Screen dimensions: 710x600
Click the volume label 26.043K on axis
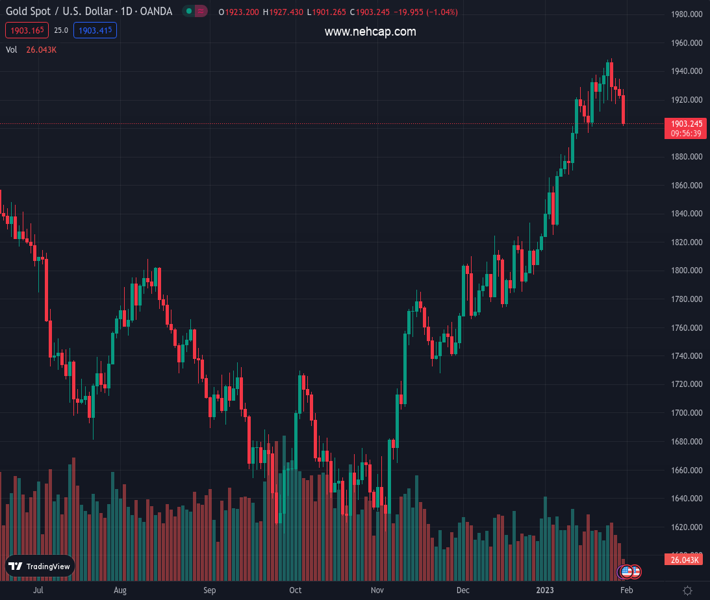pos(684,560)
